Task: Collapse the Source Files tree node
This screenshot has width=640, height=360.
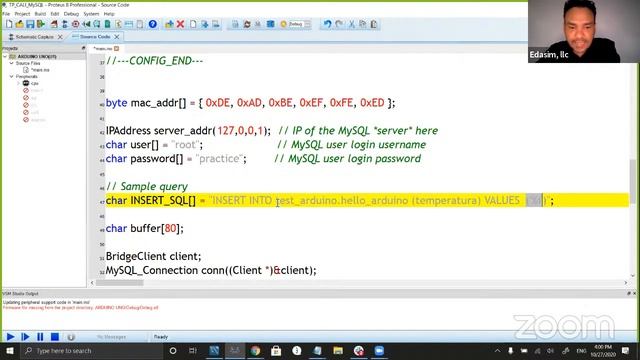Action: (12, 63)
